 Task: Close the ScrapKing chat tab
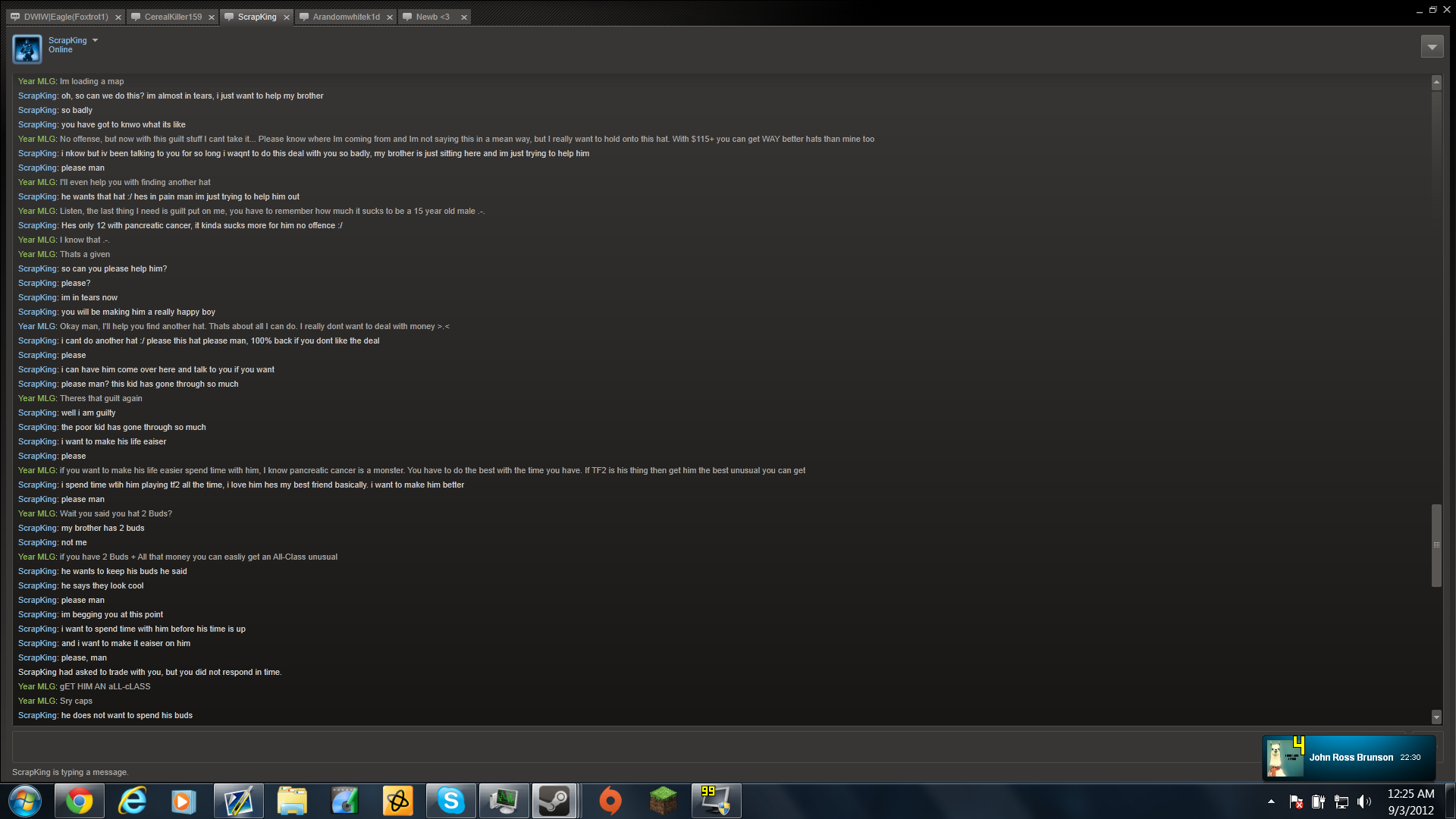pos(287,17)
